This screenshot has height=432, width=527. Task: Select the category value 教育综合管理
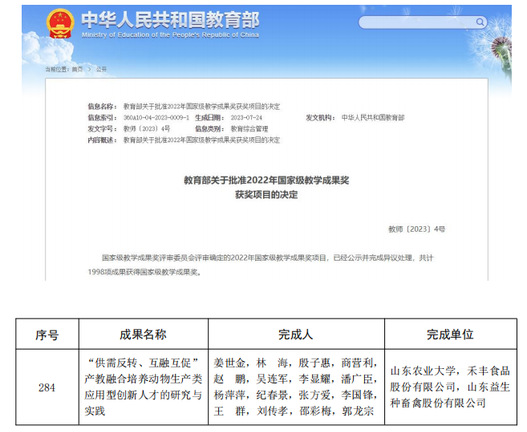tap(249, 129)
